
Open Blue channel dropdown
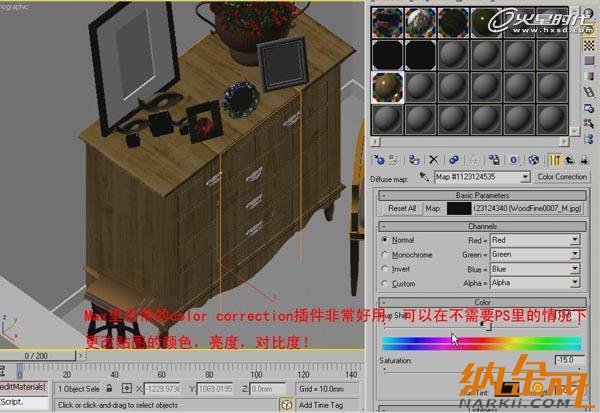[535, 269]
